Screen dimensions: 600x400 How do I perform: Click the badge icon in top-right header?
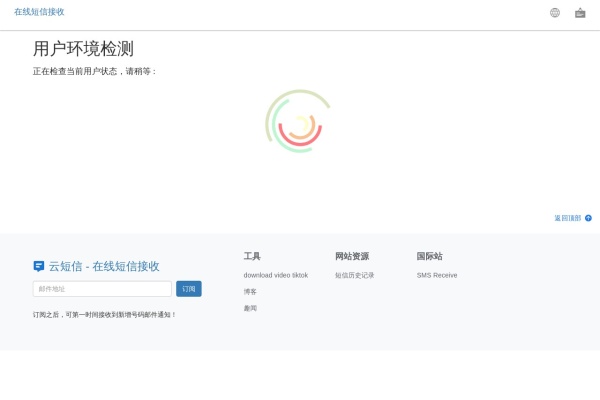point(580,13)
